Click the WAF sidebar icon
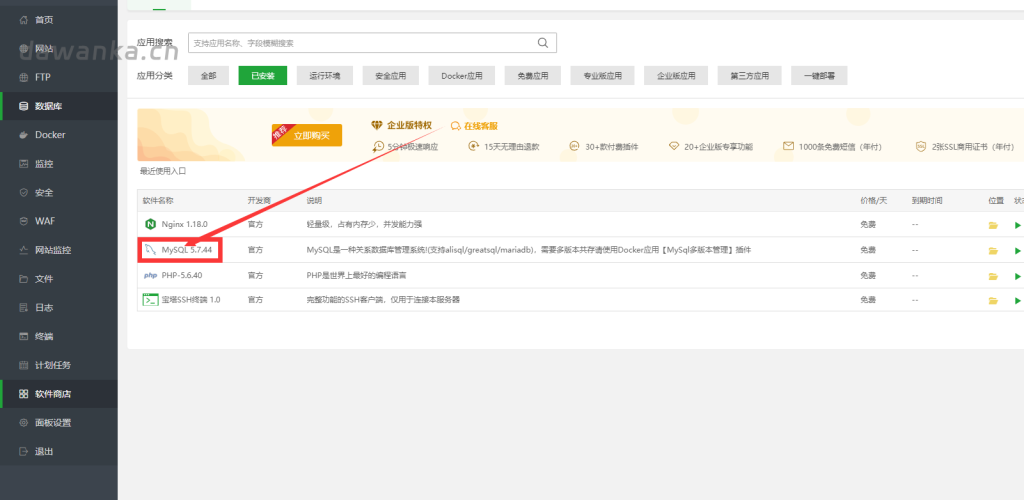The height and width of the screenshot is (500, 1024). [x=24, y=221]
